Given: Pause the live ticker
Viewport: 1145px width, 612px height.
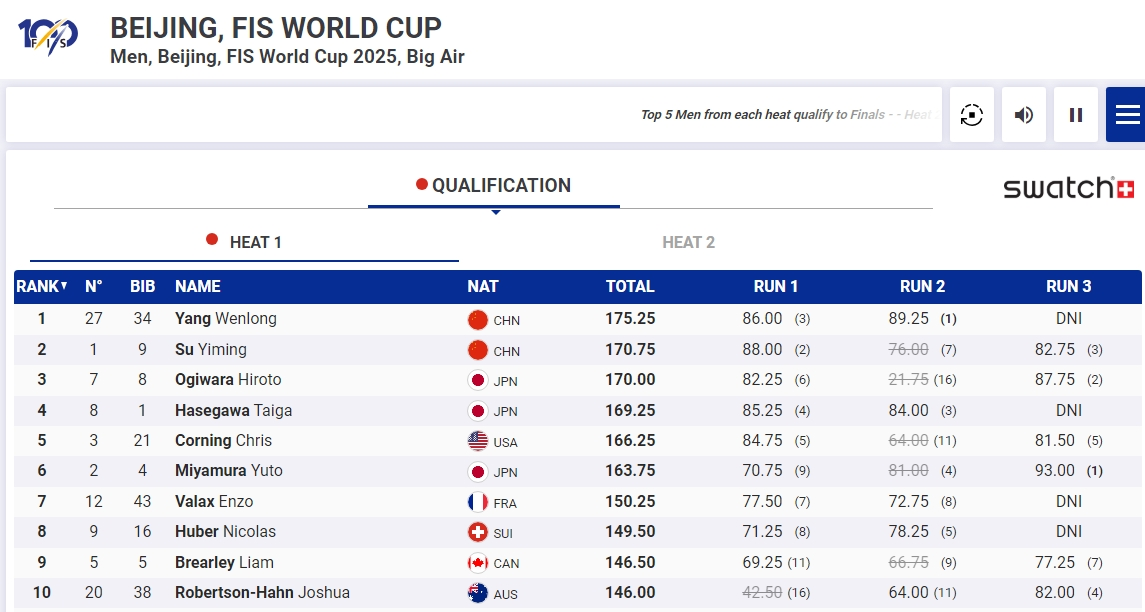Looking at the screenshot, I should click(1076, 115).
